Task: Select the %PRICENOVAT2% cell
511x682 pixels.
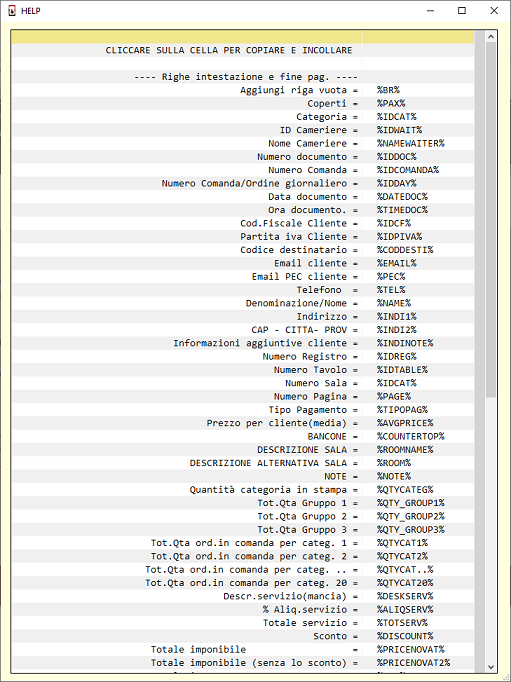Action: click(418, 663)
